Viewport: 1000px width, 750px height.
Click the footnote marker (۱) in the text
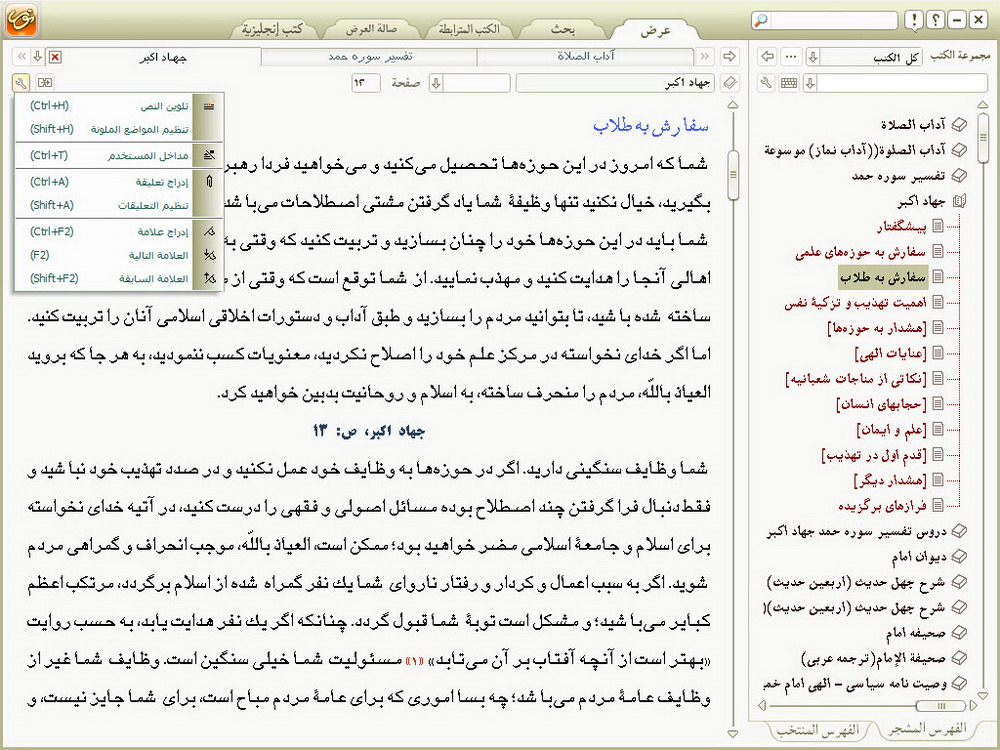tap(415, 661)
